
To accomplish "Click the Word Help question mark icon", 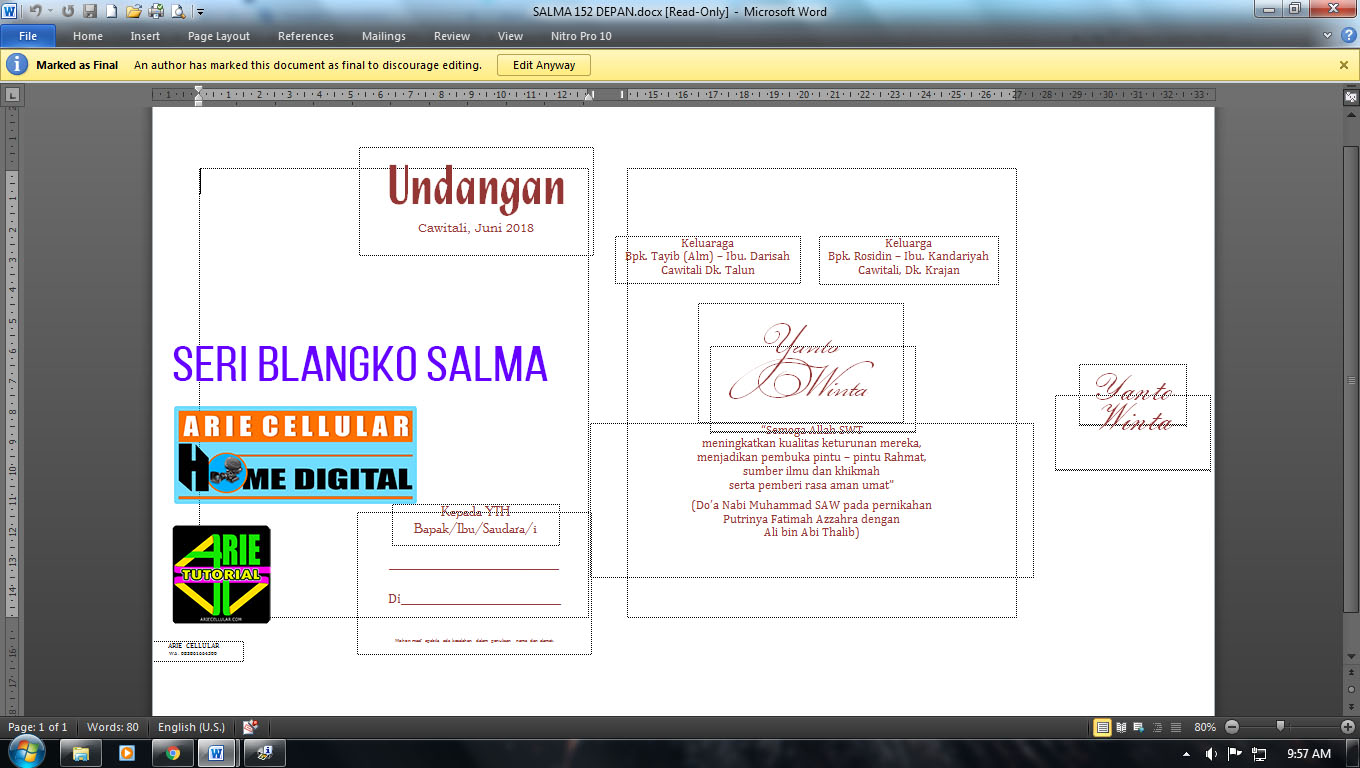I will pos(1347,36).
